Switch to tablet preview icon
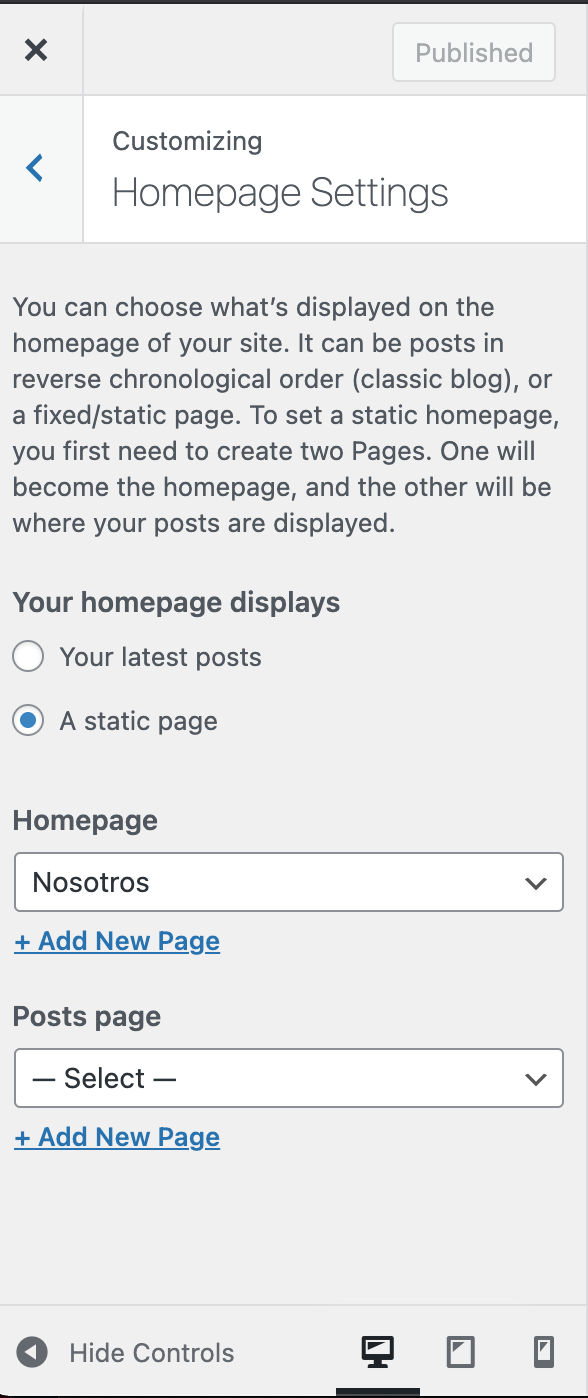Viewport: 588px width, 1398px height. (460, 1352)
